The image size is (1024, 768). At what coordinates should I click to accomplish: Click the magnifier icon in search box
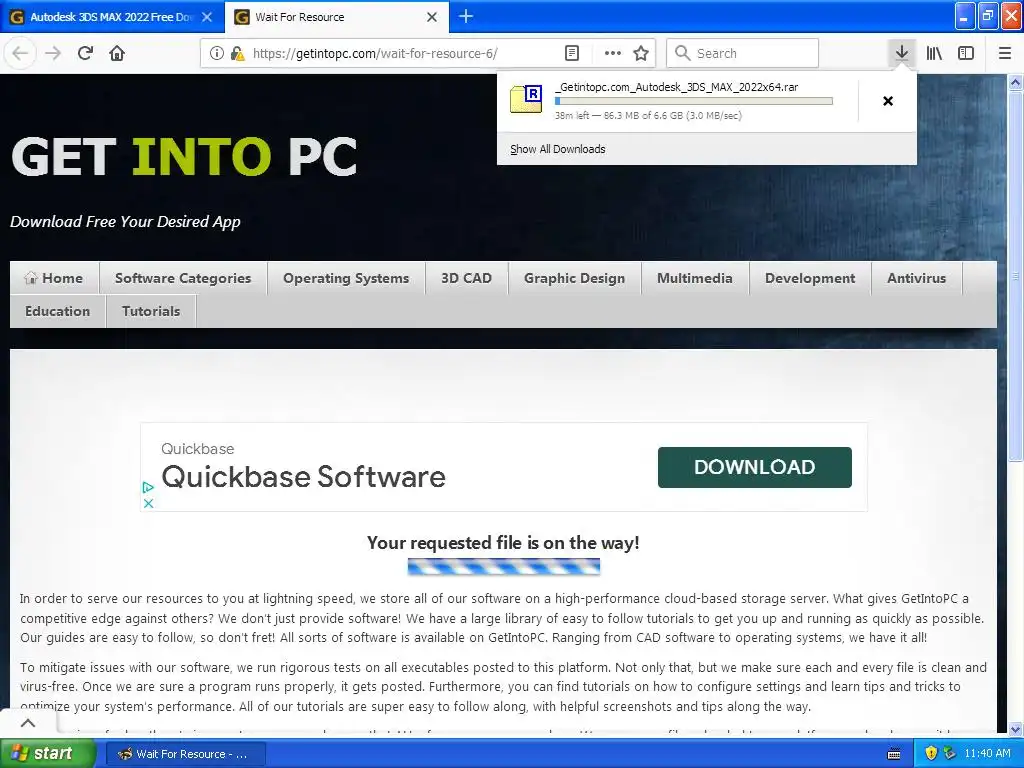tap(682, 53)
